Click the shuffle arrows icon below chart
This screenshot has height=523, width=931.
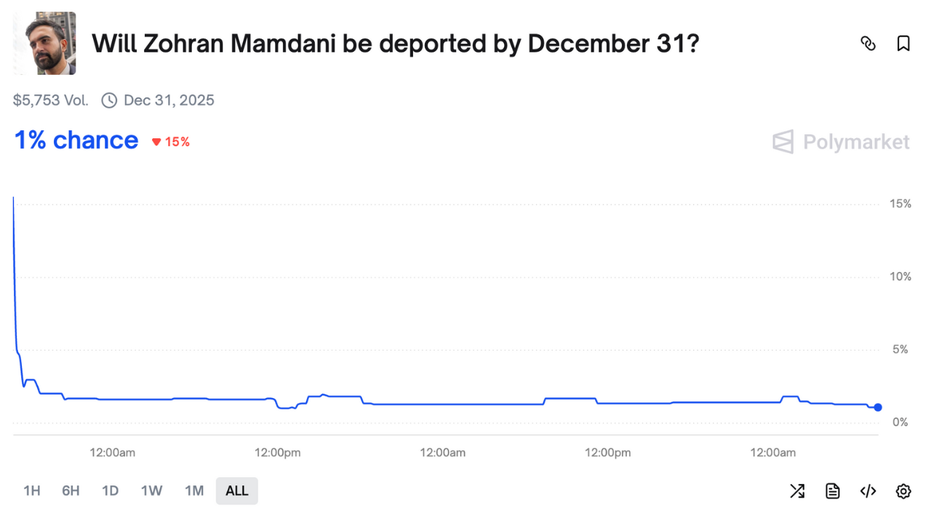click(797, 491)
